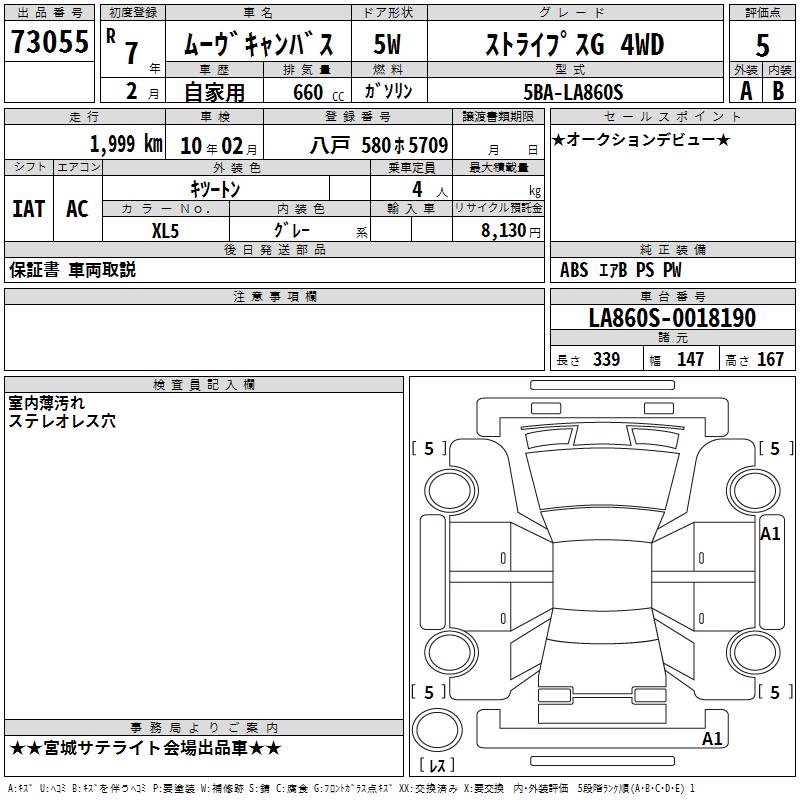Viewport: 800px width, 800px height.
Task: Select chassis number LA860S-0018190
Action: (x=672, y=318)
